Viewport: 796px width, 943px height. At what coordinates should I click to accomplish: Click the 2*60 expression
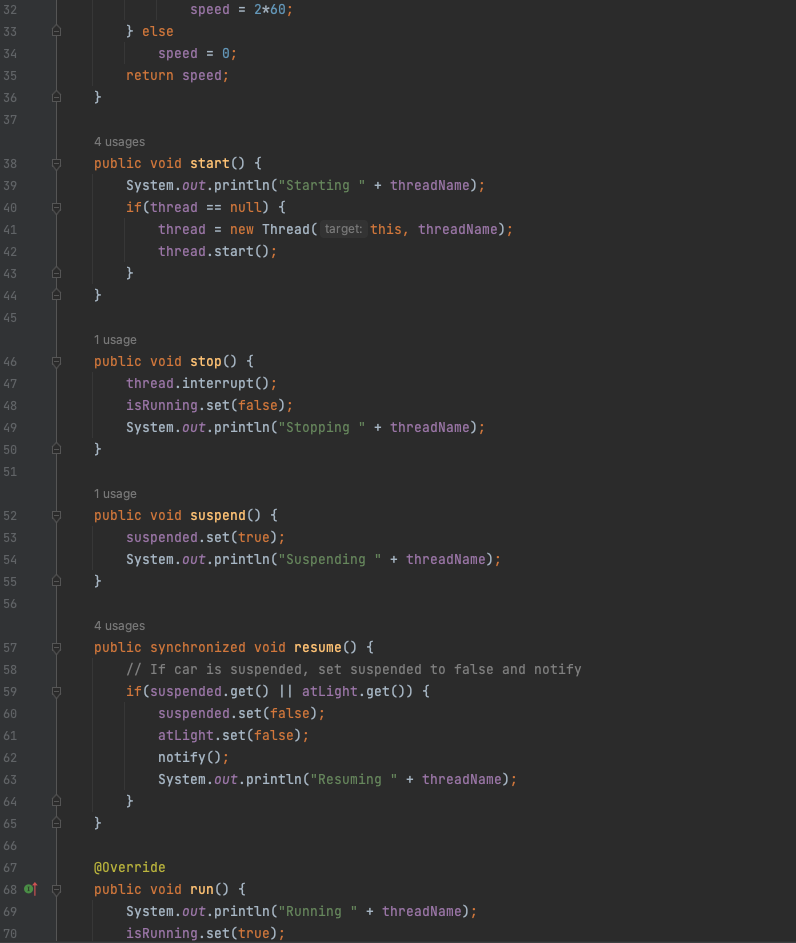(269, 10)
